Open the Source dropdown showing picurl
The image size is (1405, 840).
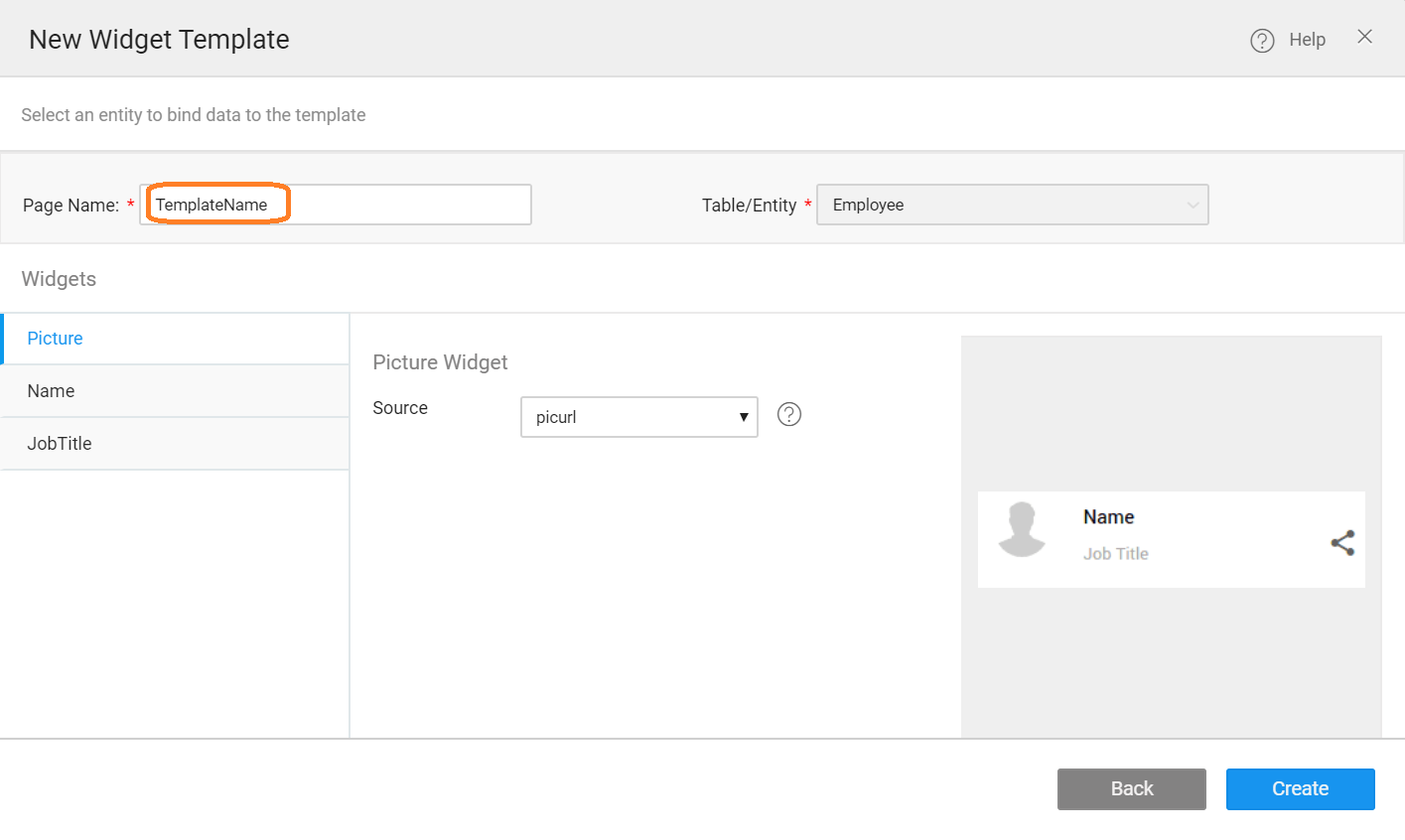(x=638, y=416)
